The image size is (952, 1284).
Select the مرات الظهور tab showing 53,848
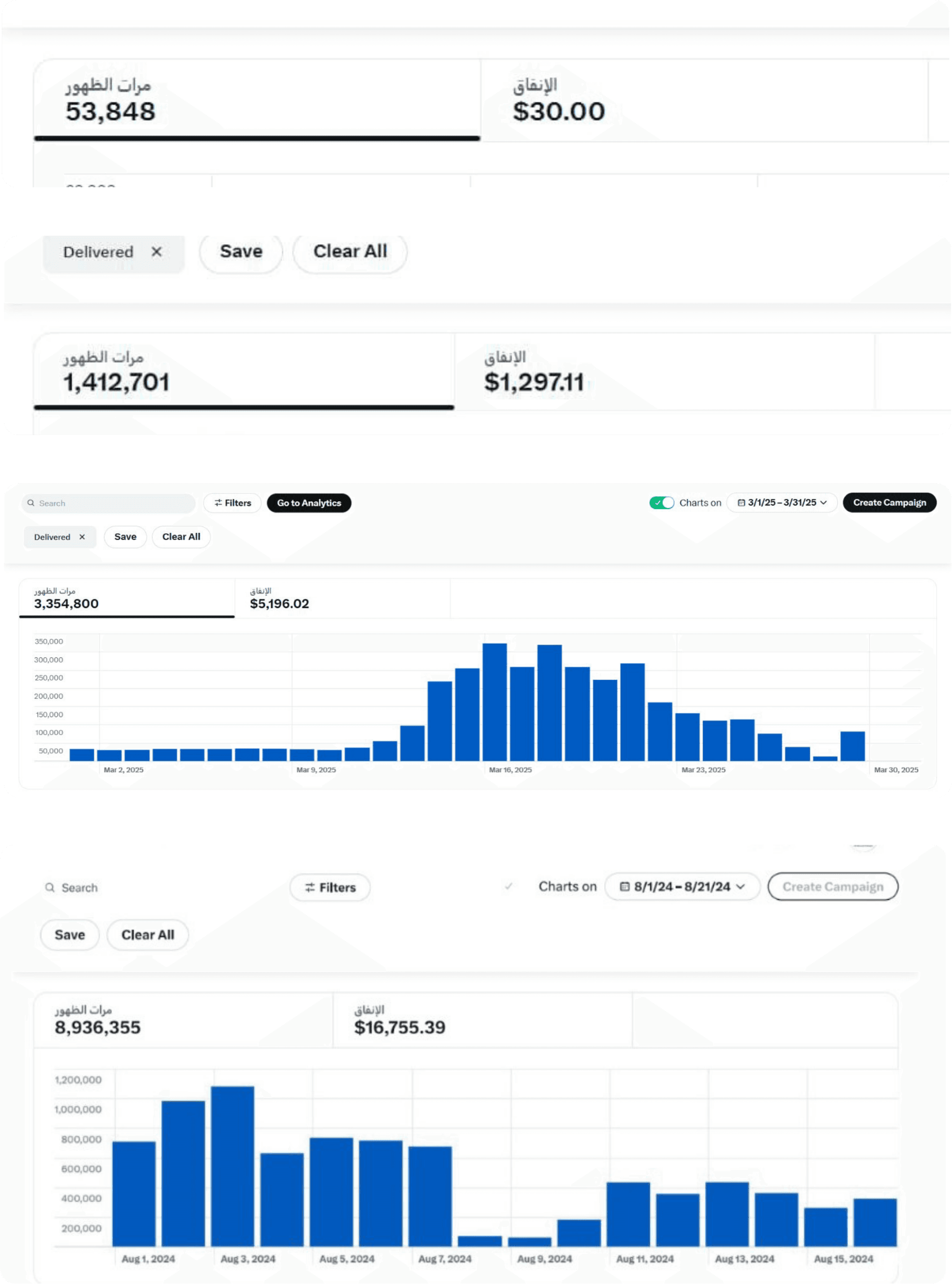click(x=257, y=100)
